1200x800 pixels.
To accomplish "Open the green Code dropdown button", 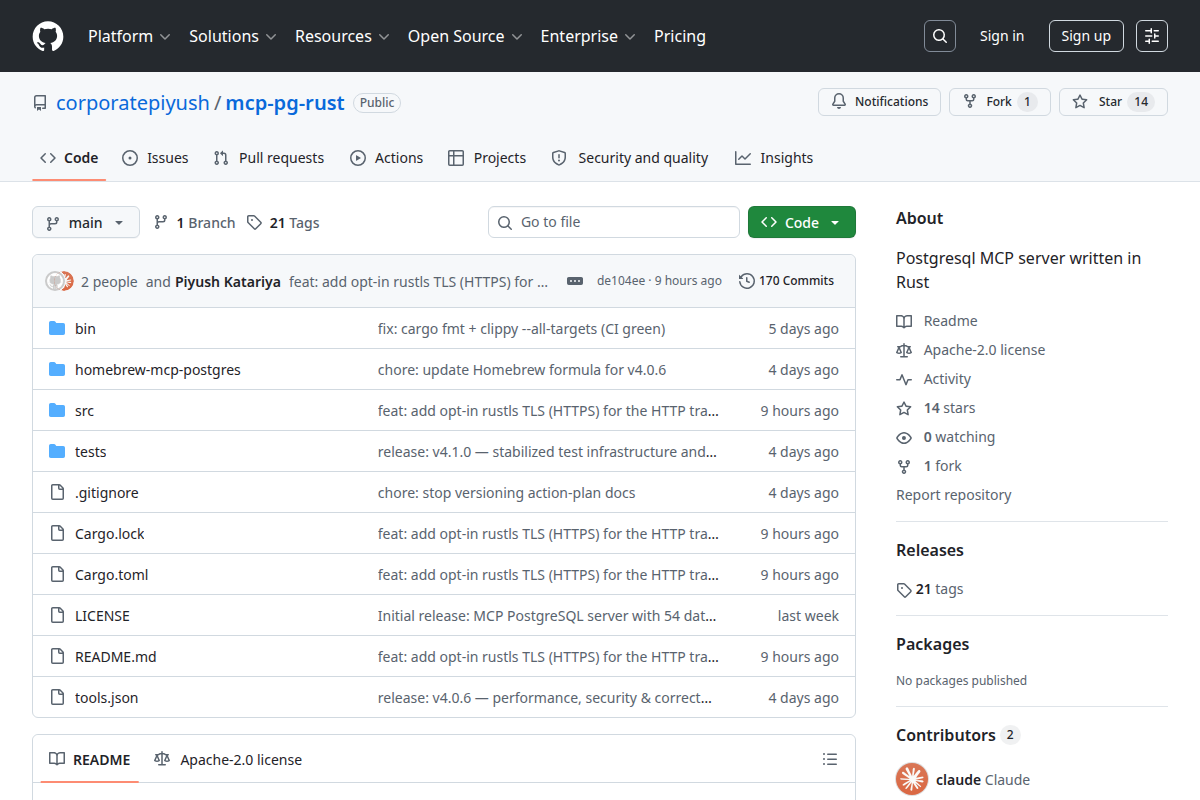I will tap(802, 222).
